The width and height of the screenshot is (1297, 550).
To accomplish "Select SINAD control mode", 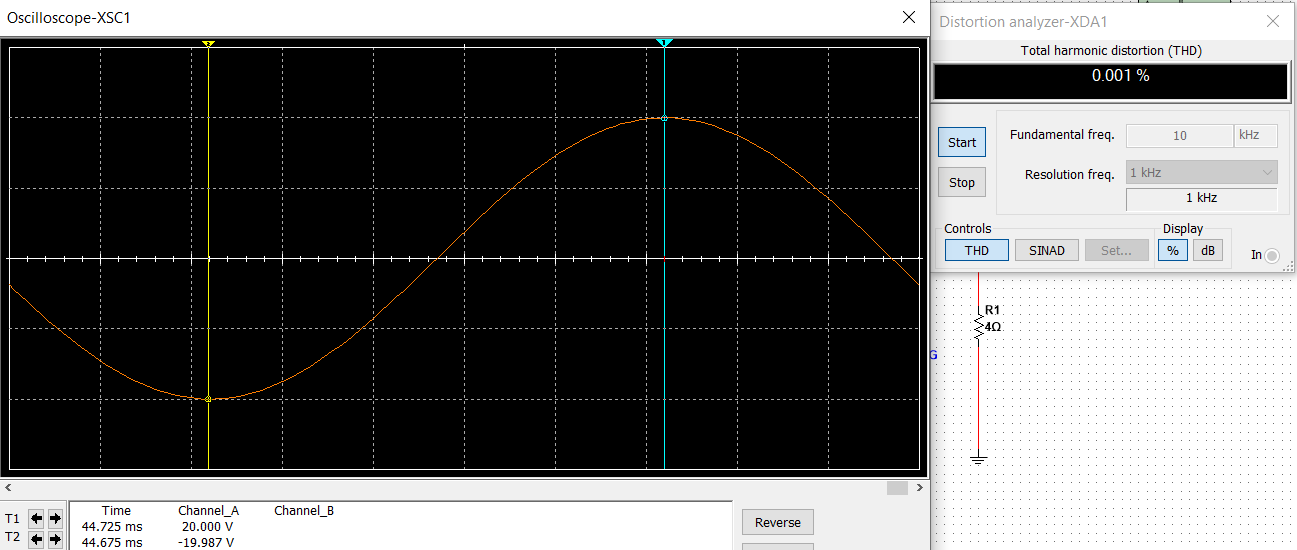I will click(1047, 250).
